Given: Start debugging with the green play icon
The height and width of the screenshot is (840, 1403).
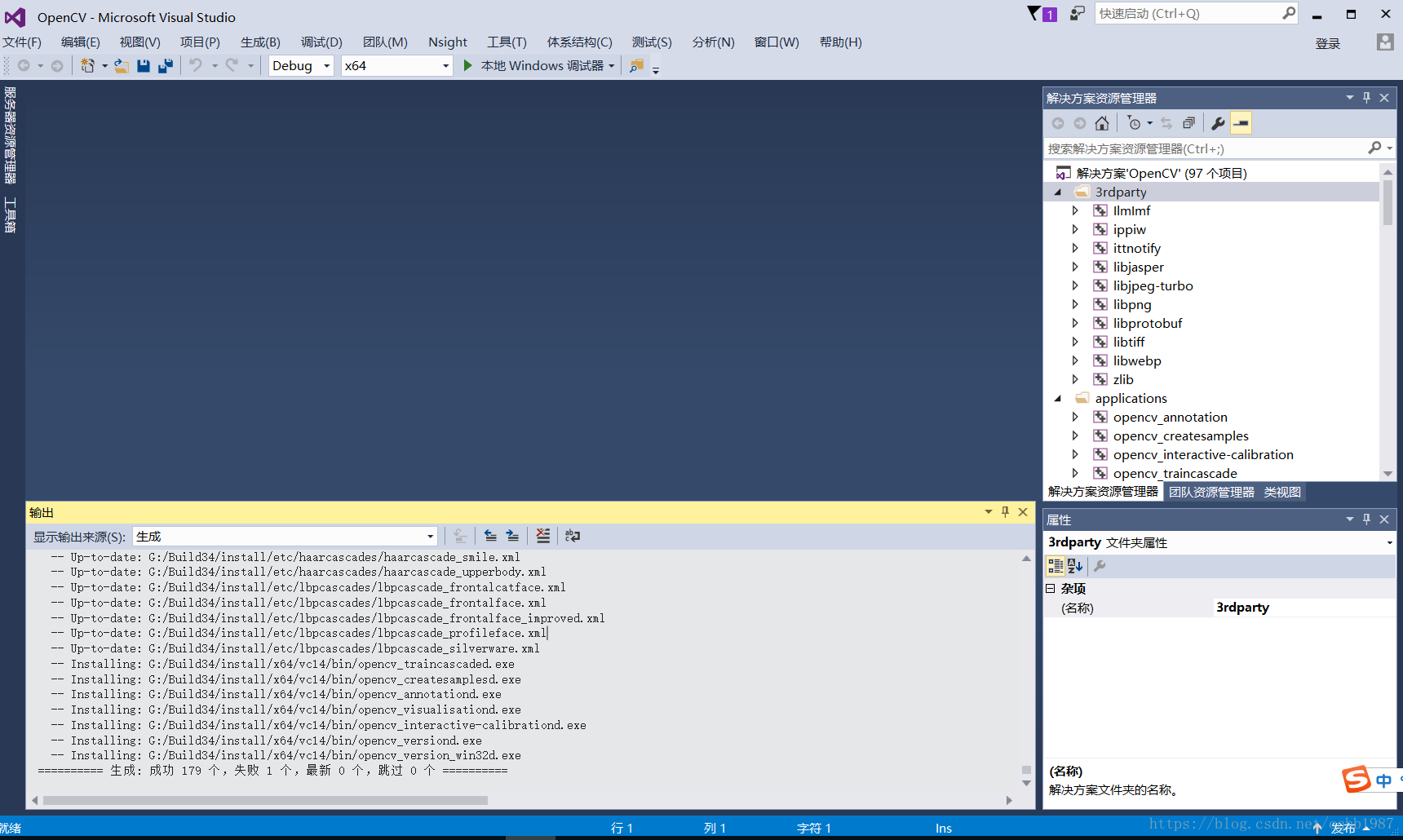Looking at the screenshot, I should click(468, 65).
